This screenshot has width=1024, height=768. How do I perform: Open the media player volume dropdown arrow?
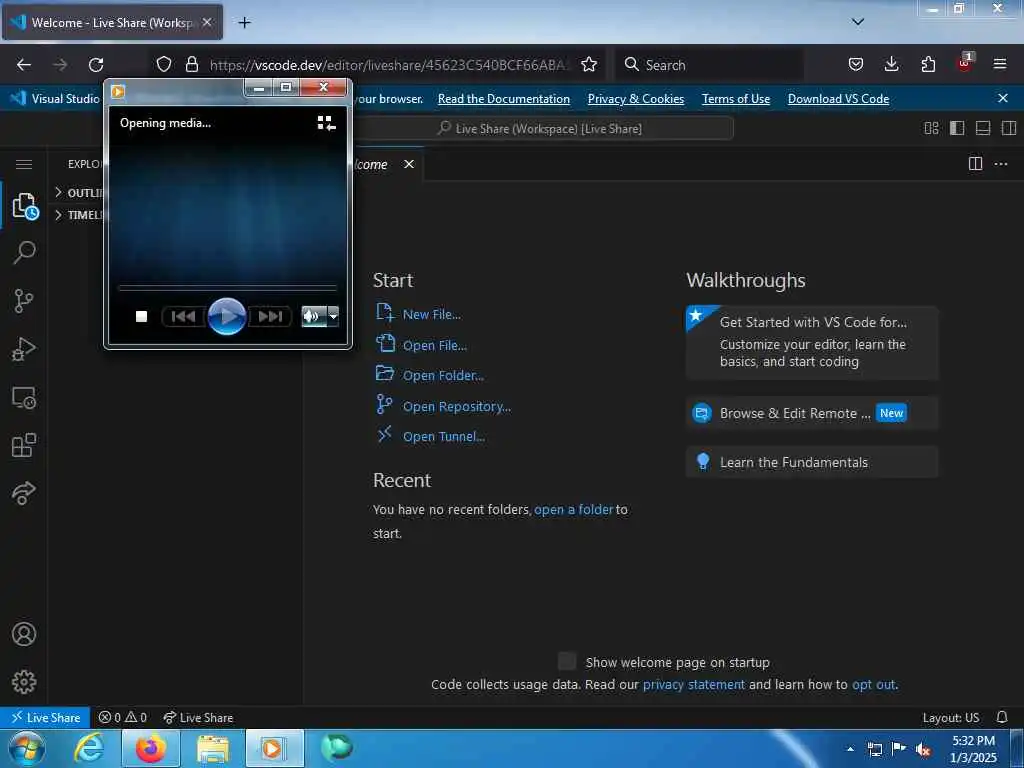[x=333, y=316]
